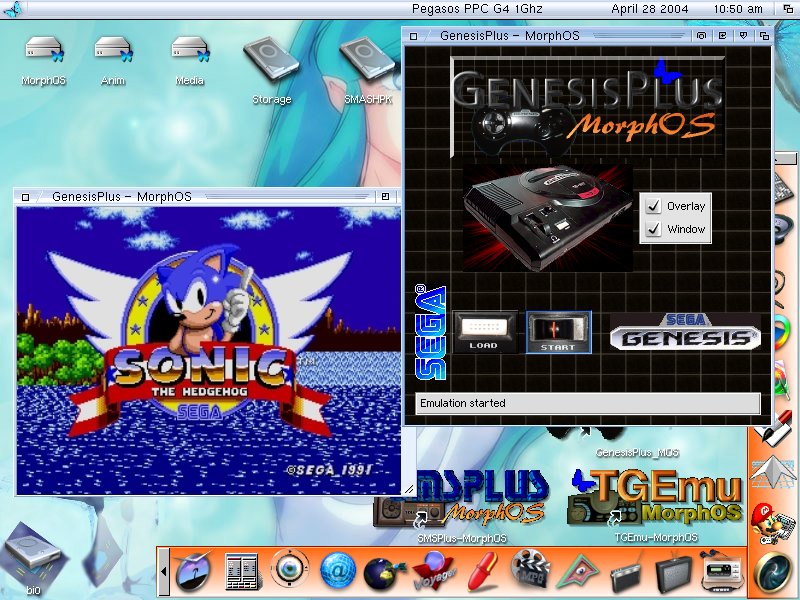The height and width of the screenshot is (600, 800).
Task: Collapse the dock using left arrow
Action: coord(164,571)
